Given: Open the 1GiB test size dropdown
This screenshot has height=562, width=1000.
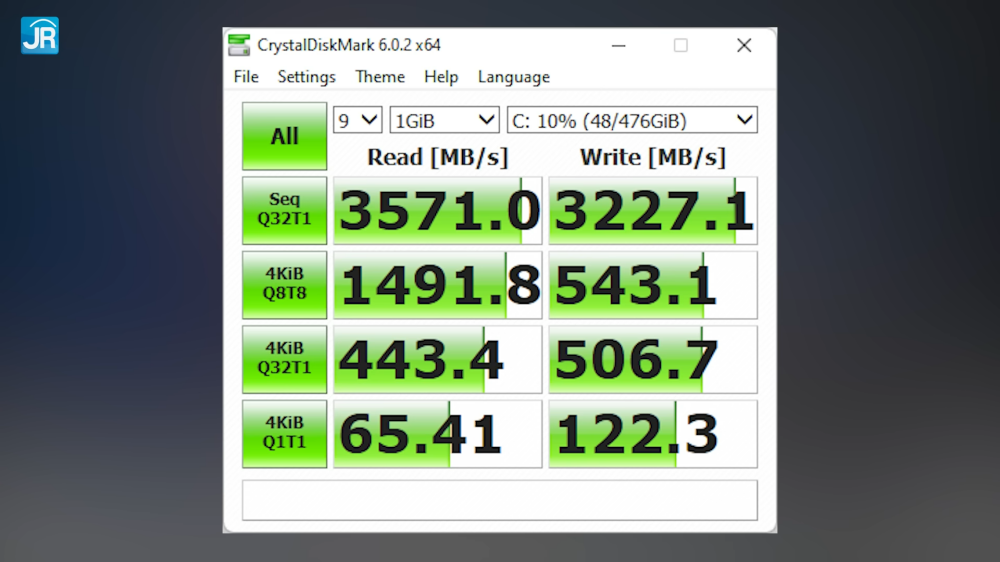Looking at the screenshot, I should [x=444, y=121].
